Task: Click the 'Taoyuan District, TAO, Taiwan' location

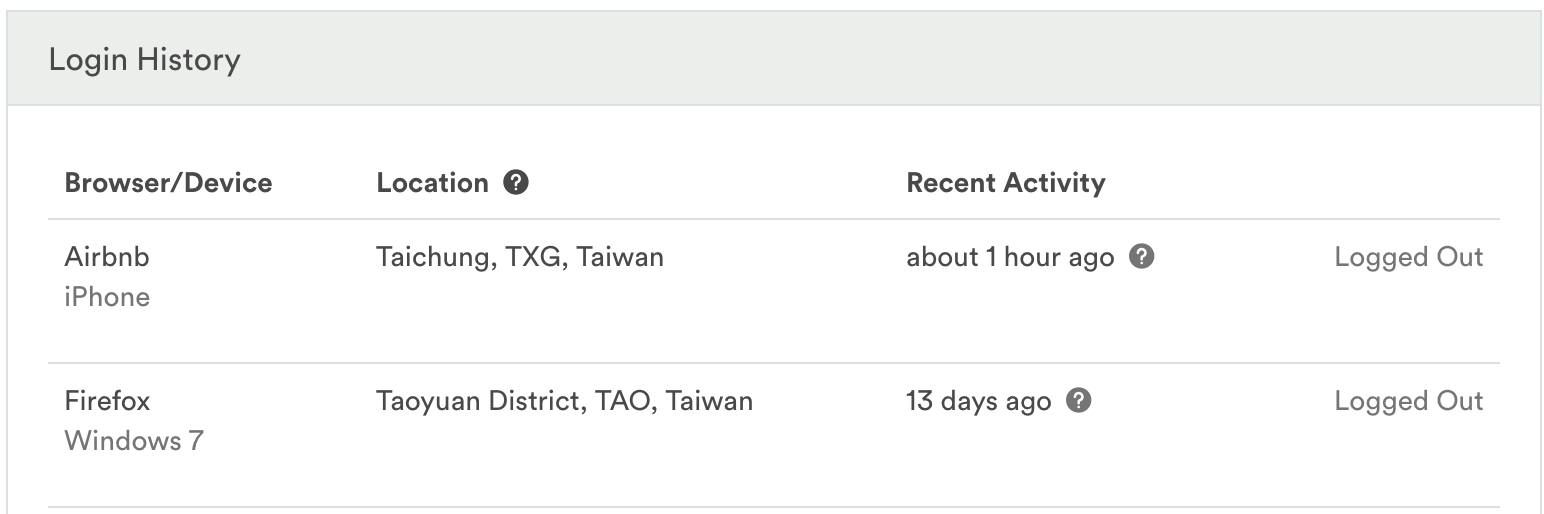Action: pyautogui.click(x=564, y=401)
